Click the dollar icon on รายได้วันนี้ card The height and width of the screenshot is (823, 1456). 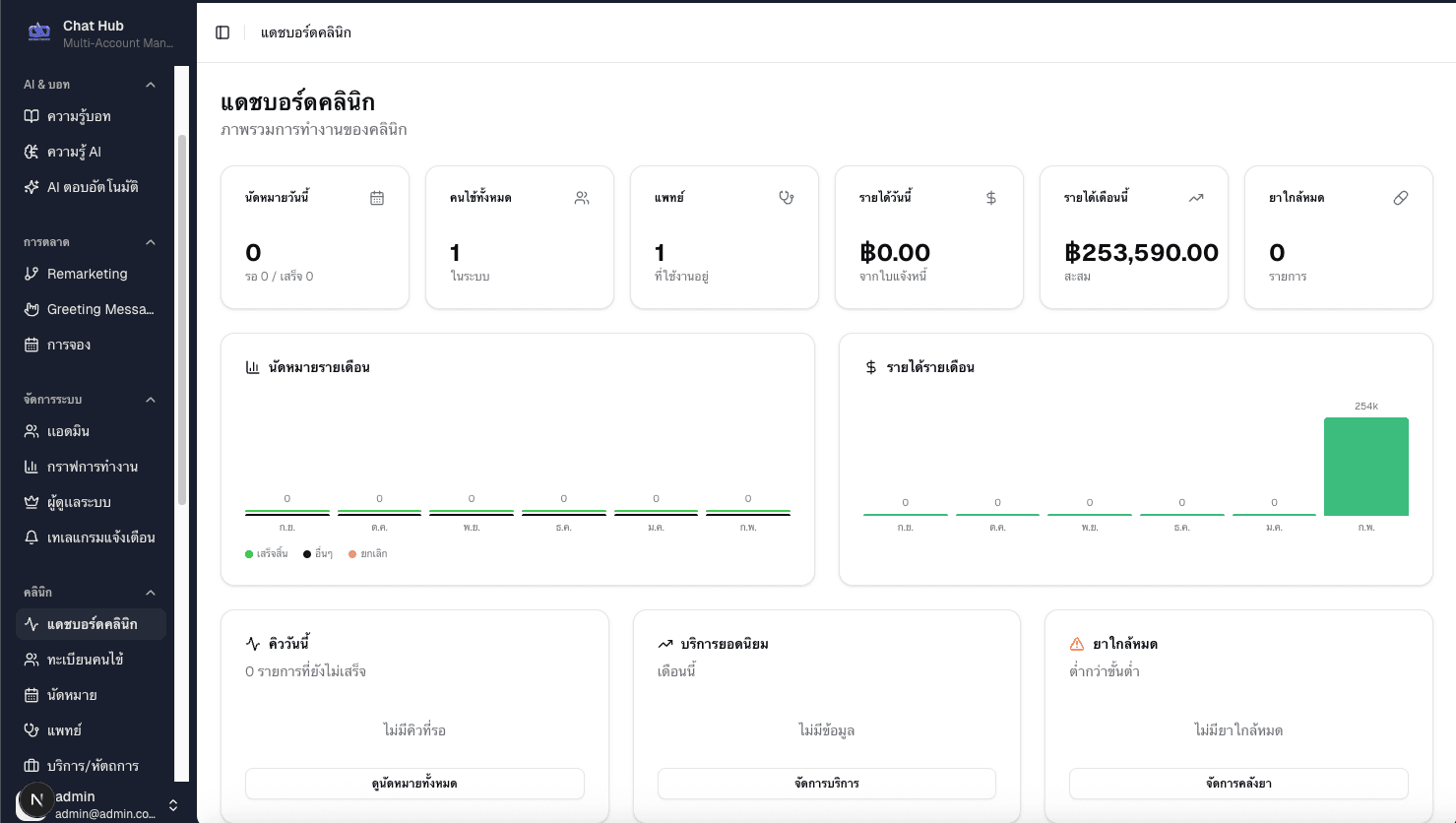pos(991,197)
